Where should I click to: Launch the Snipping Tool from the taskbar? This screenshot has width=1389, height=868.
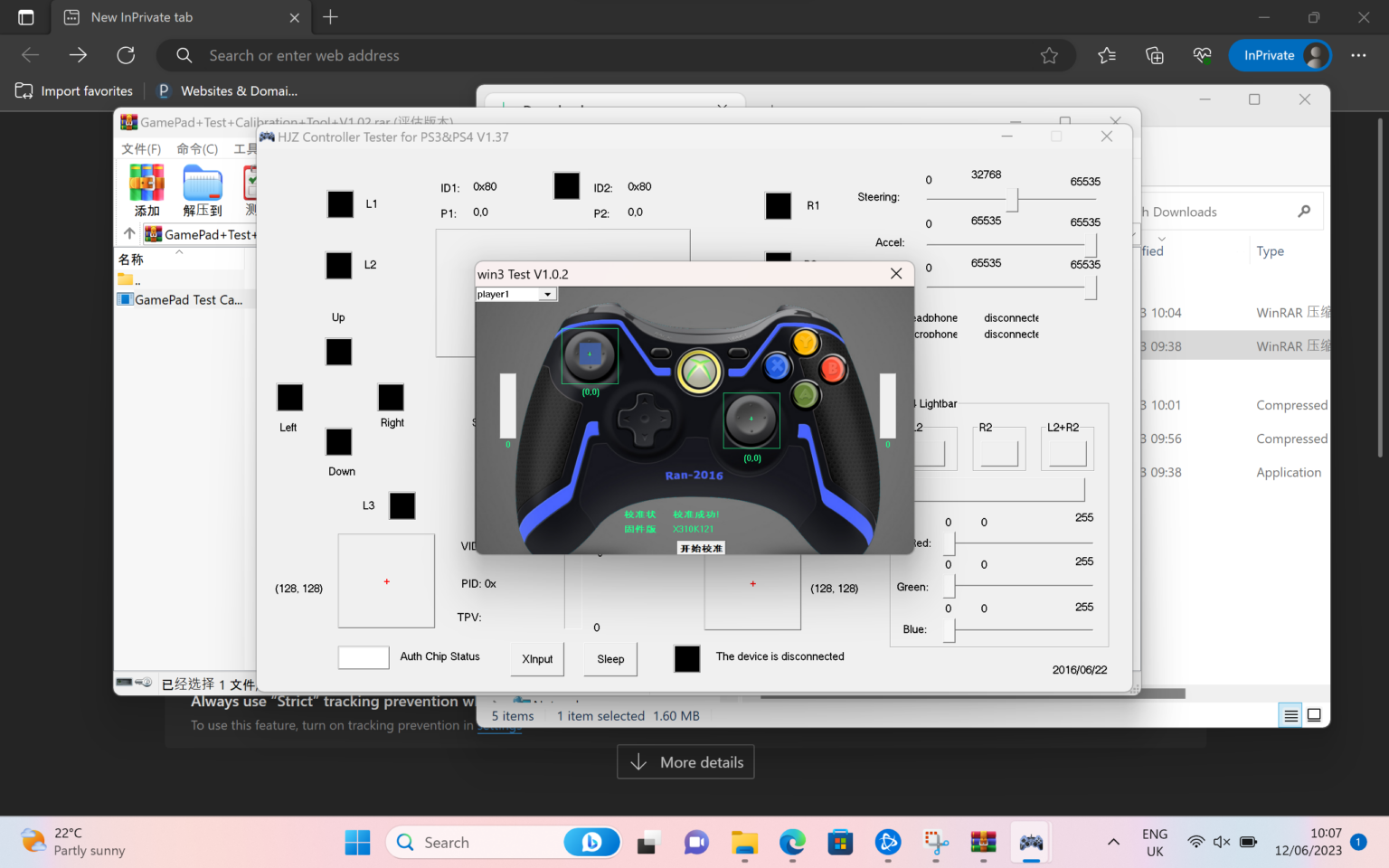(x=935, y=842)
